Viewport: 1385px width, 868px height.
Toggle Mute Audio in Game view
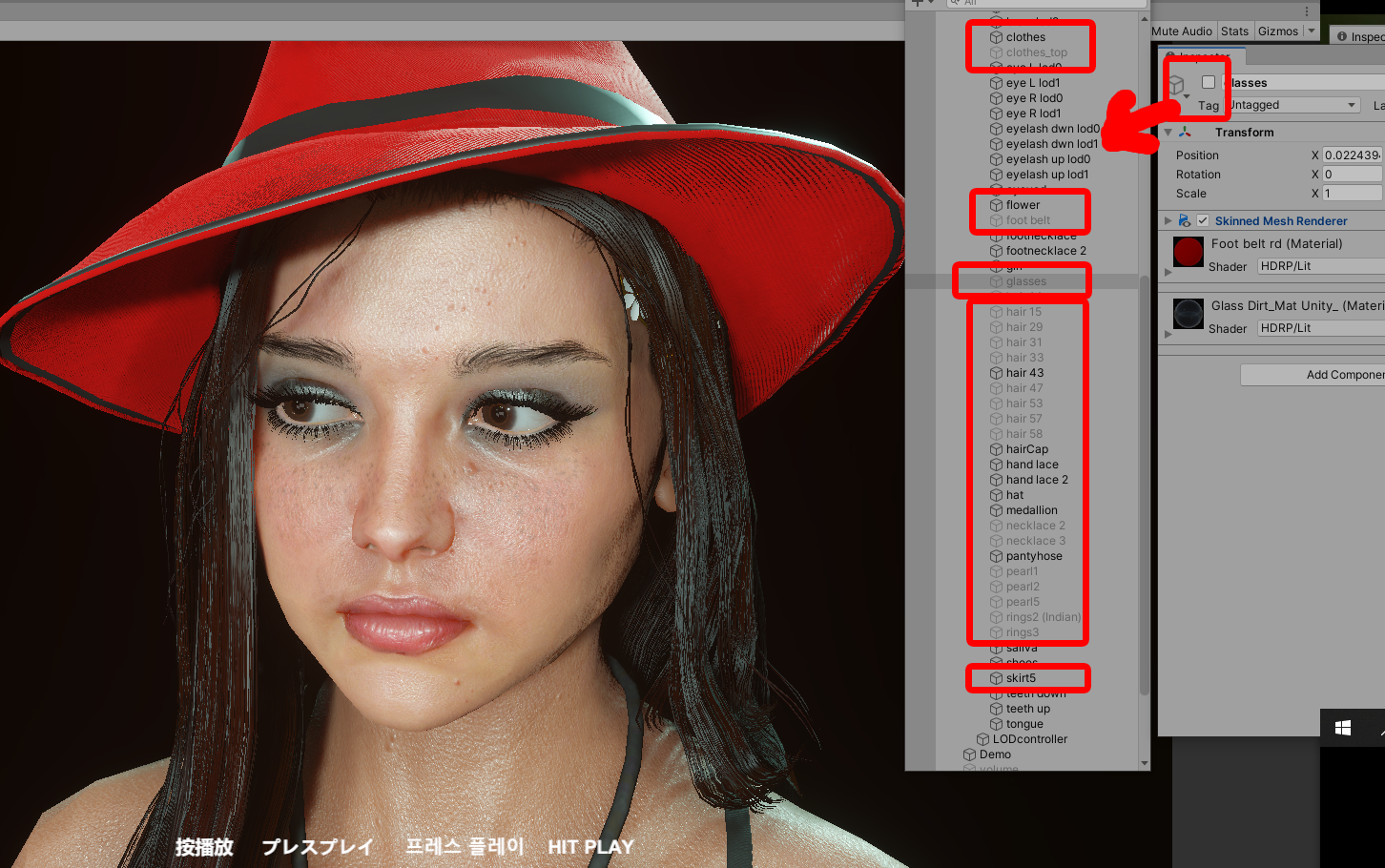point(1182,31)
